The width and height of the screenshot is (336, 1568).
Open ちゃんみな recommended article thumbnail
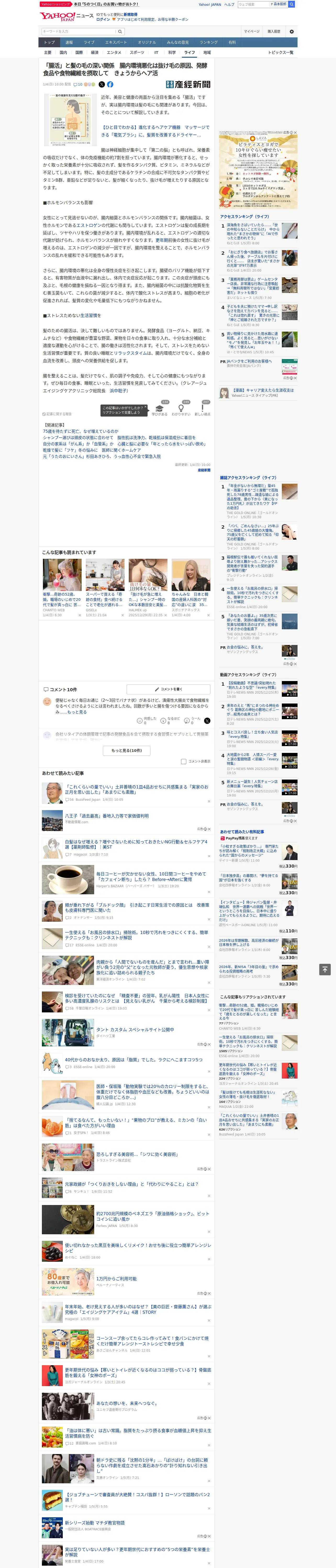(191, 575)
